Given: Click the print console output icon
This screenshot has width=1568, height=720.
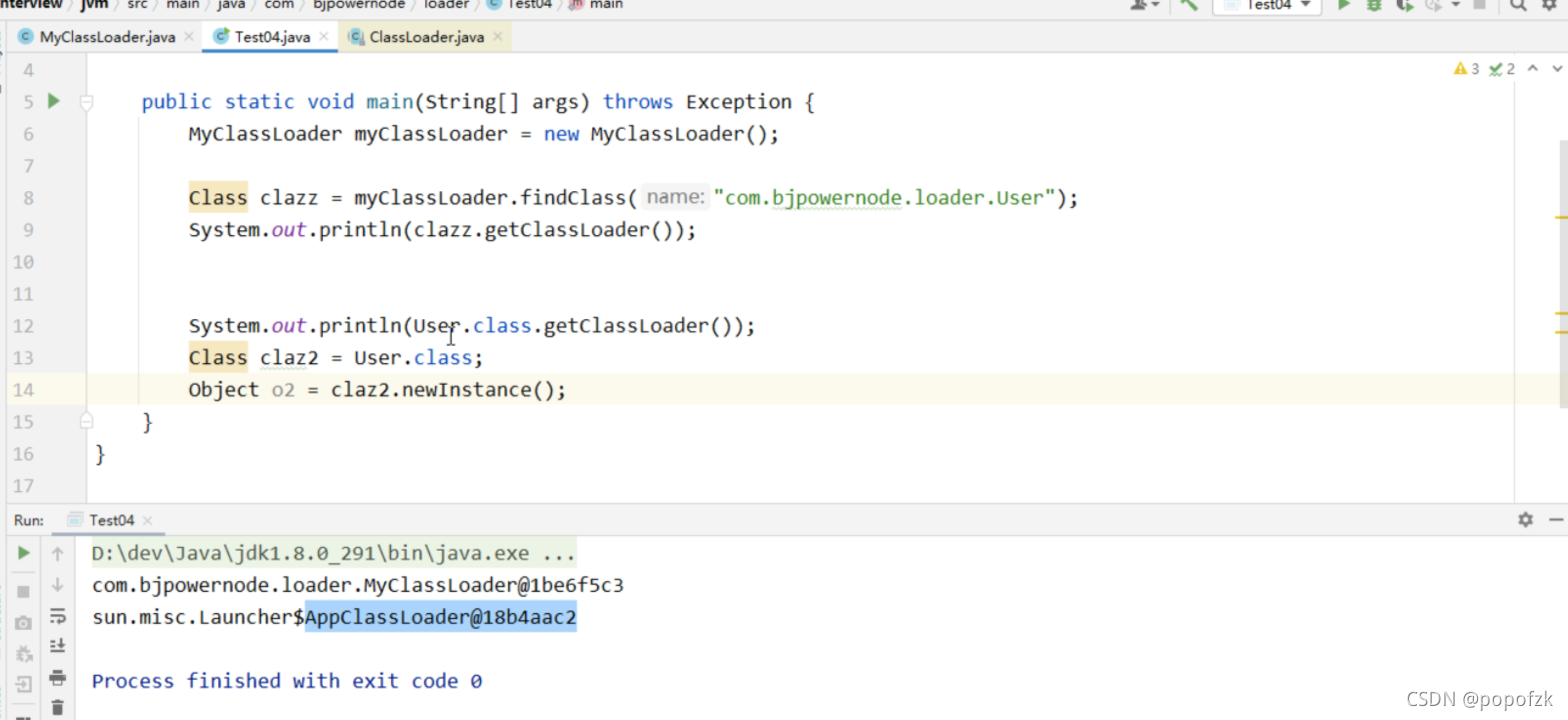Looking at the screenshot, I should (x=58, y=677).
